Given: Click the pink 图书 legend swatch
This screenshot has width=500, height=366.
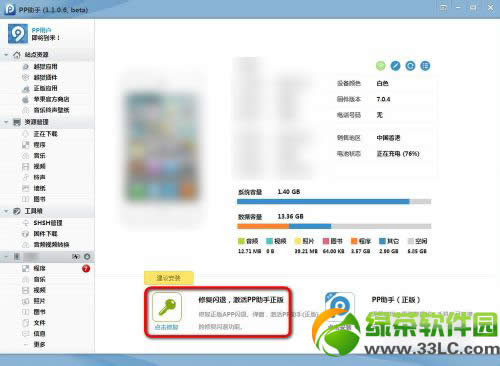Looking at the screenshot, I should [x=326, y=241].
